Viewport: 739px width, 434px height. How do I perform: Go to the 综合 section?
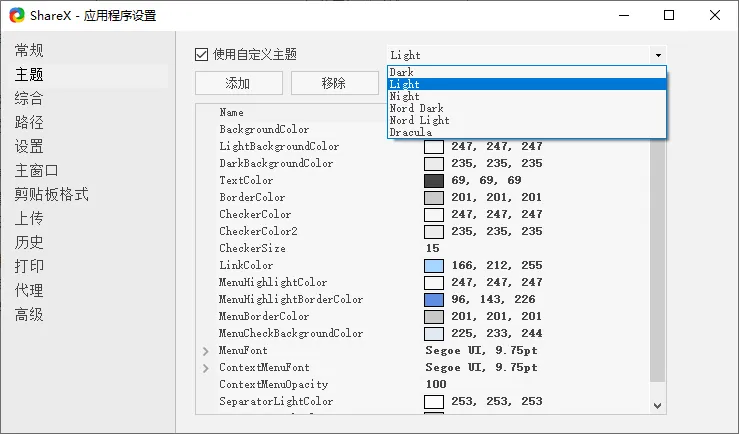tap(29, 98)
